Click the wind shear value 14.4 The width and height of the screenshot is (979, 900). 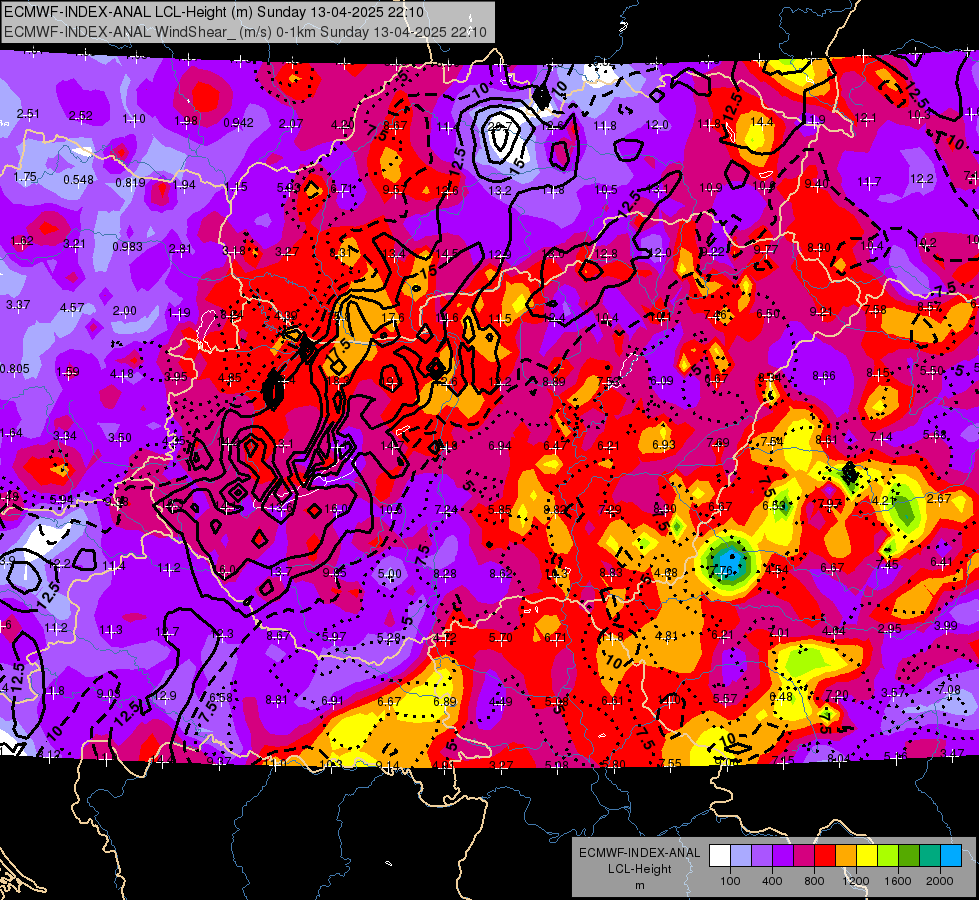(762, 122)
